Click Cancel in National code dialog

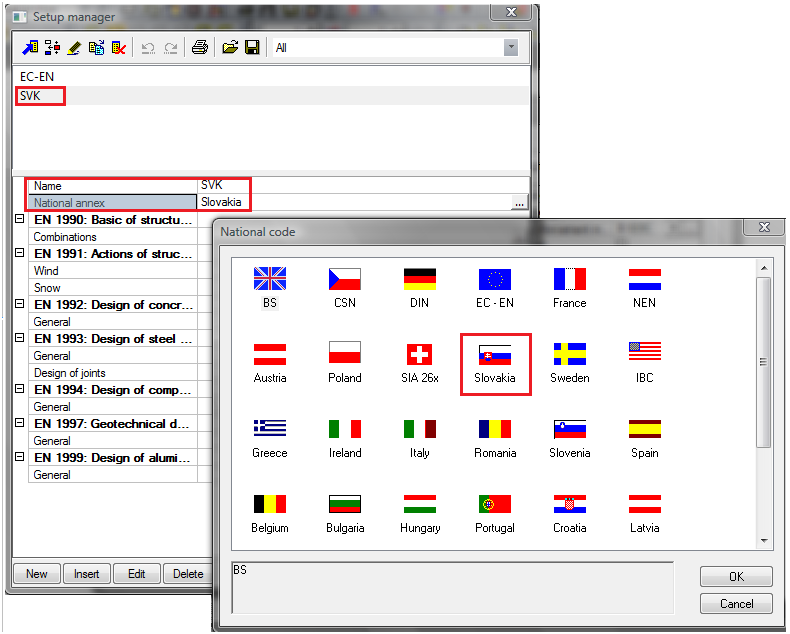pyautogui.click(x=736, y=604)
